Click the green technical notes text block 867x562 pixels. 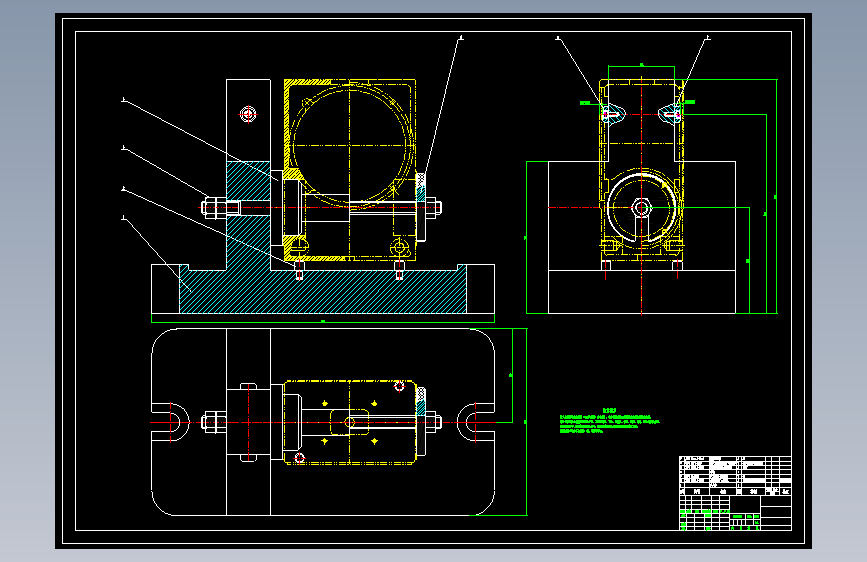click(609, 421)
